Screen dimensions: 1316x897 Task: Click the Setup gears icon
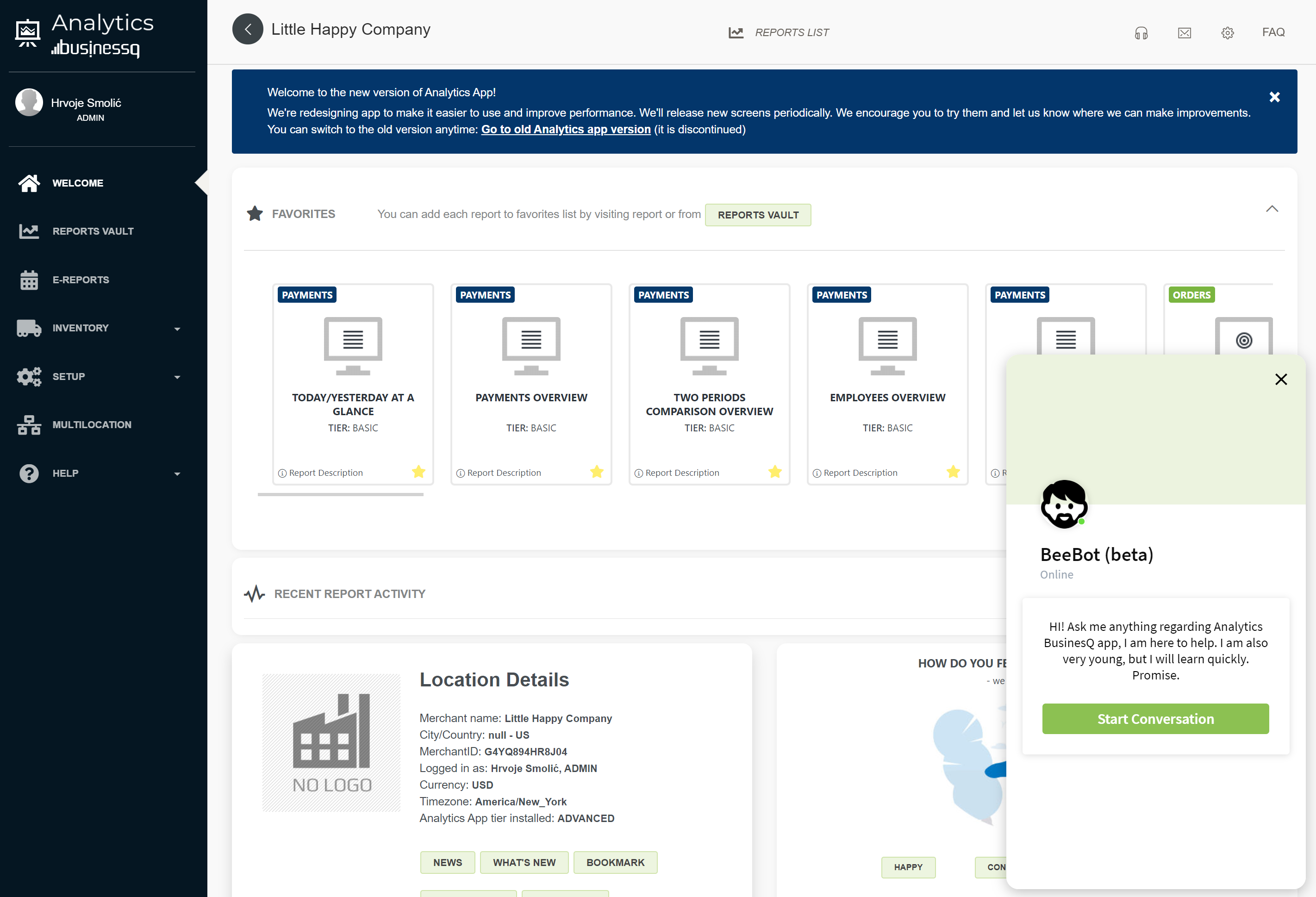tap(29, 377)
